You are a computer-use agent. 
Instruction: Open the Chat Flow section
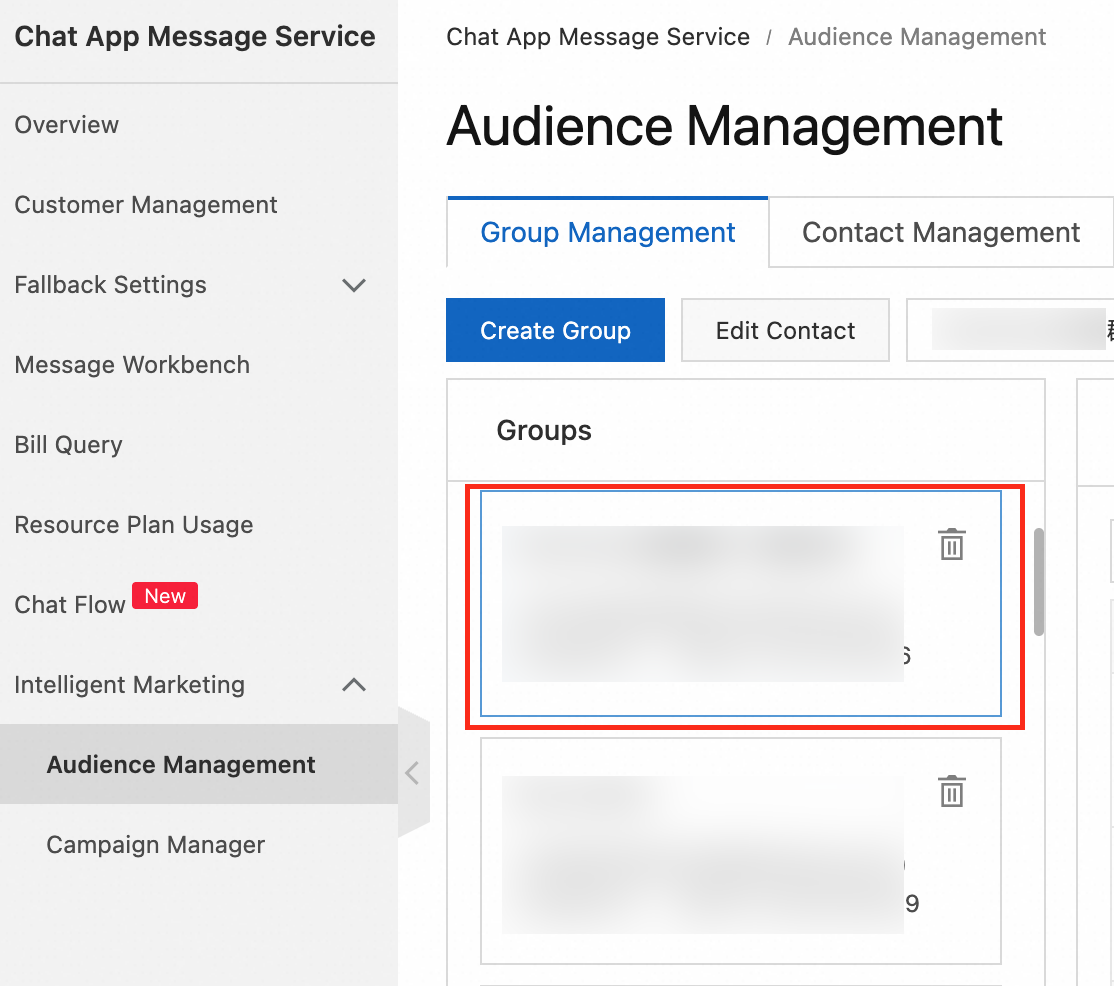[x=70, y=605]
